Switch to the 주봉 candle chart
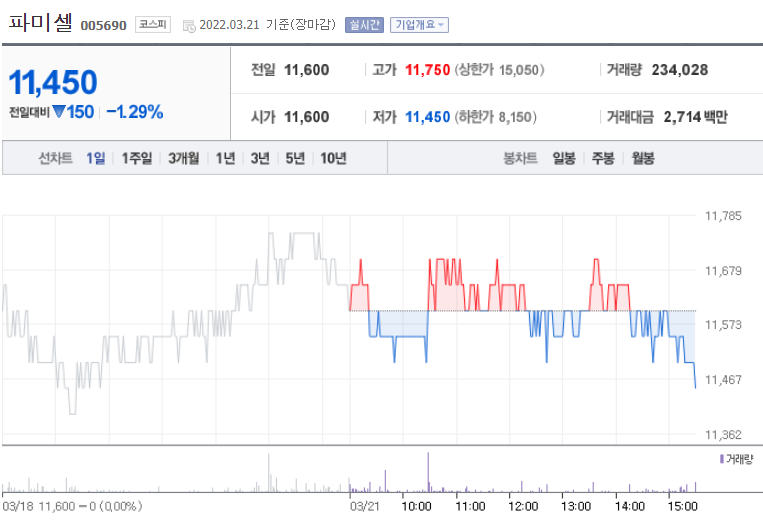763x522 pixels. [x=603, y=158]
